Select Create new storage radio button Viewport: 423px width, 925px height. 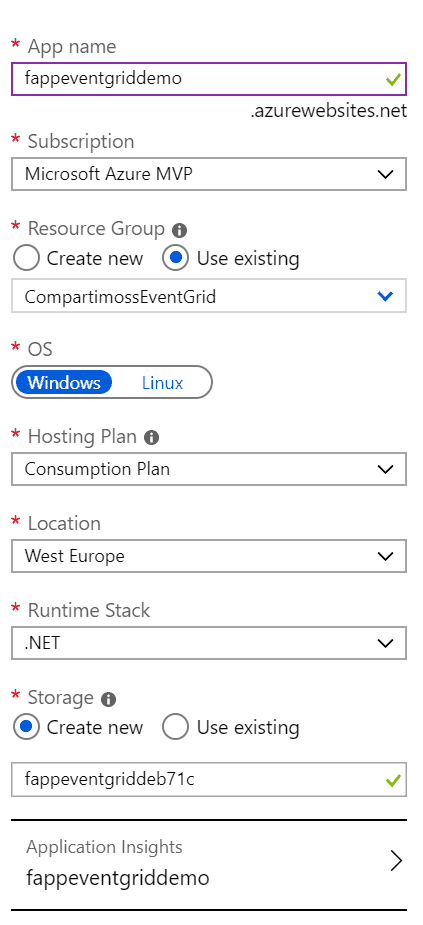point(26,727)
